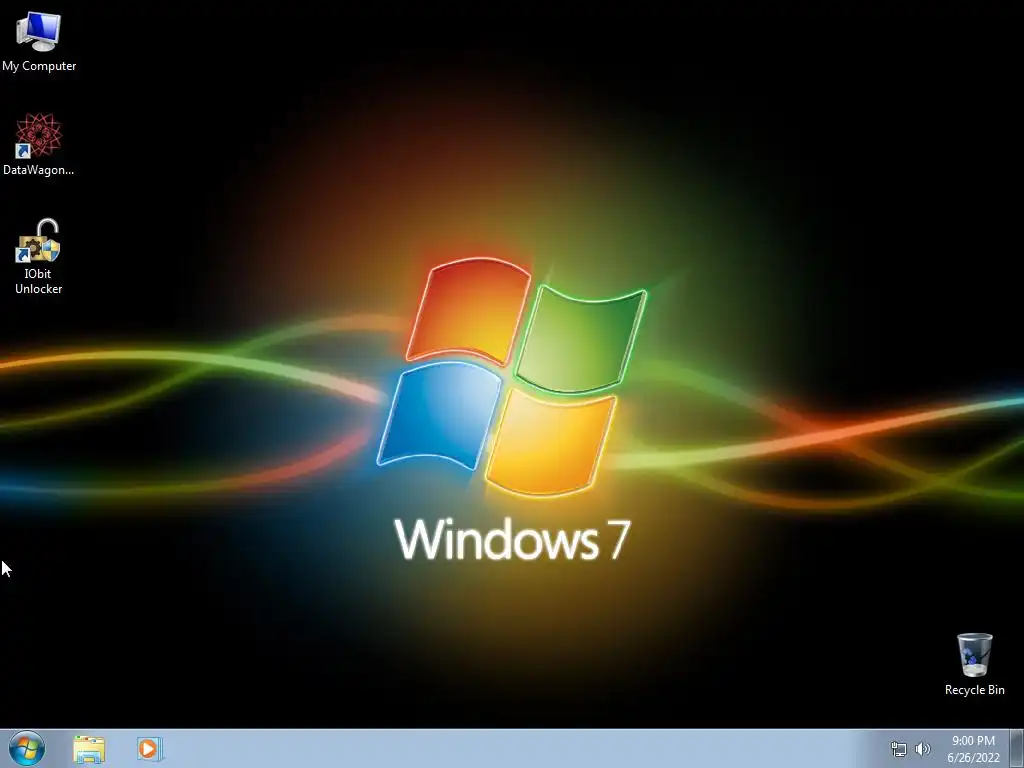Open the Windows Start menu orb
This screenshot has height=768, width=1024.
point(27,748)
